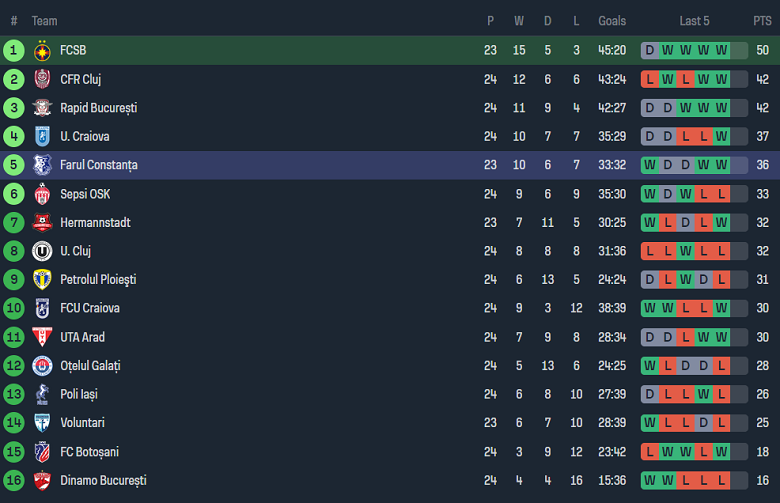Open the U. Craiova team link
This screenshot has height=503, width=780.
click(84, 136)
